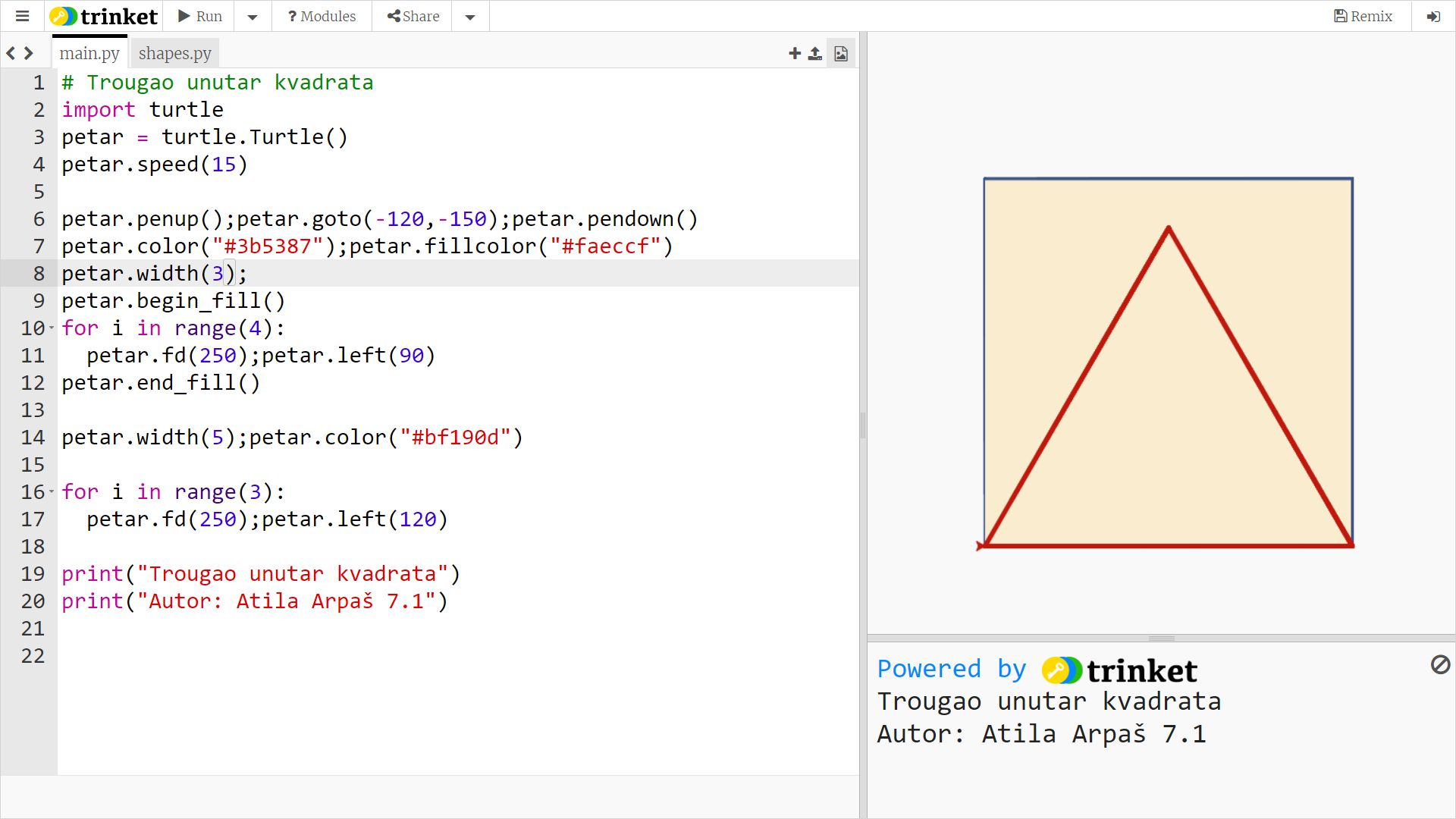Switch to the shapes.py tab

pos(174,53)
